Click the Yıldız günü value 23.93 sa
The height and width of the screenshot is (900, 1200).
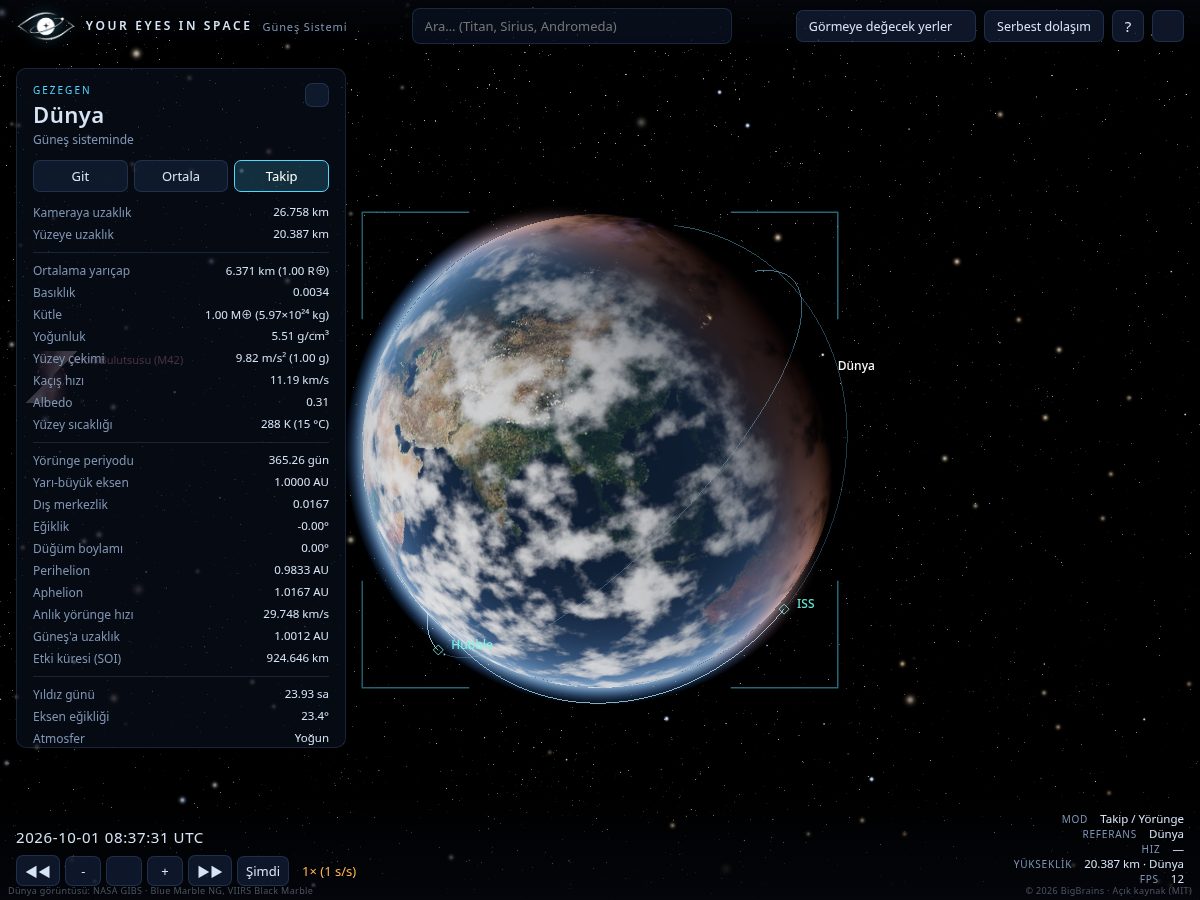coord(306,694)
